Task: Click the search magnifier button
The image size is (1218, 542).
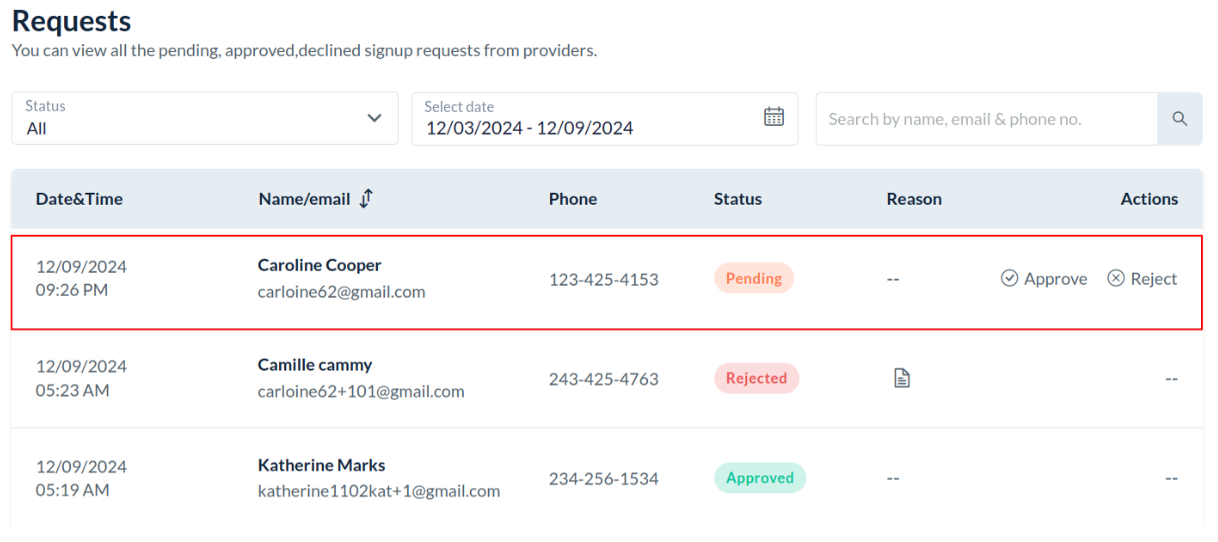Action: coord(1180,119)
